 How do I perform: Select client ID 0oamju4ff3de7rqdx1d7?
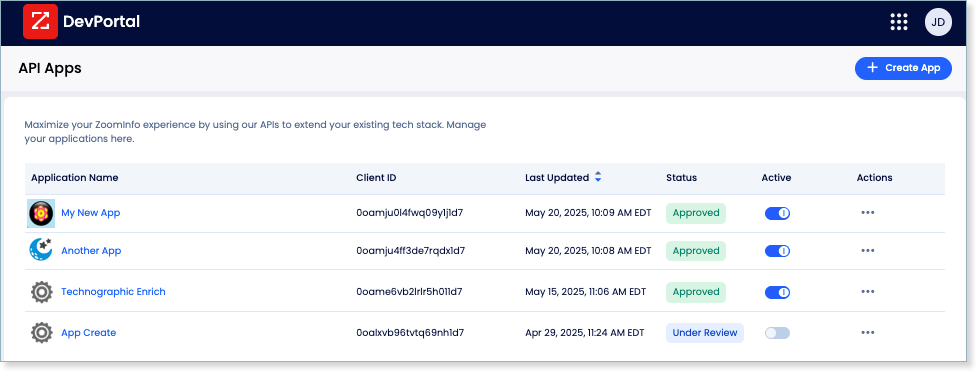click(x=411, y=250)
